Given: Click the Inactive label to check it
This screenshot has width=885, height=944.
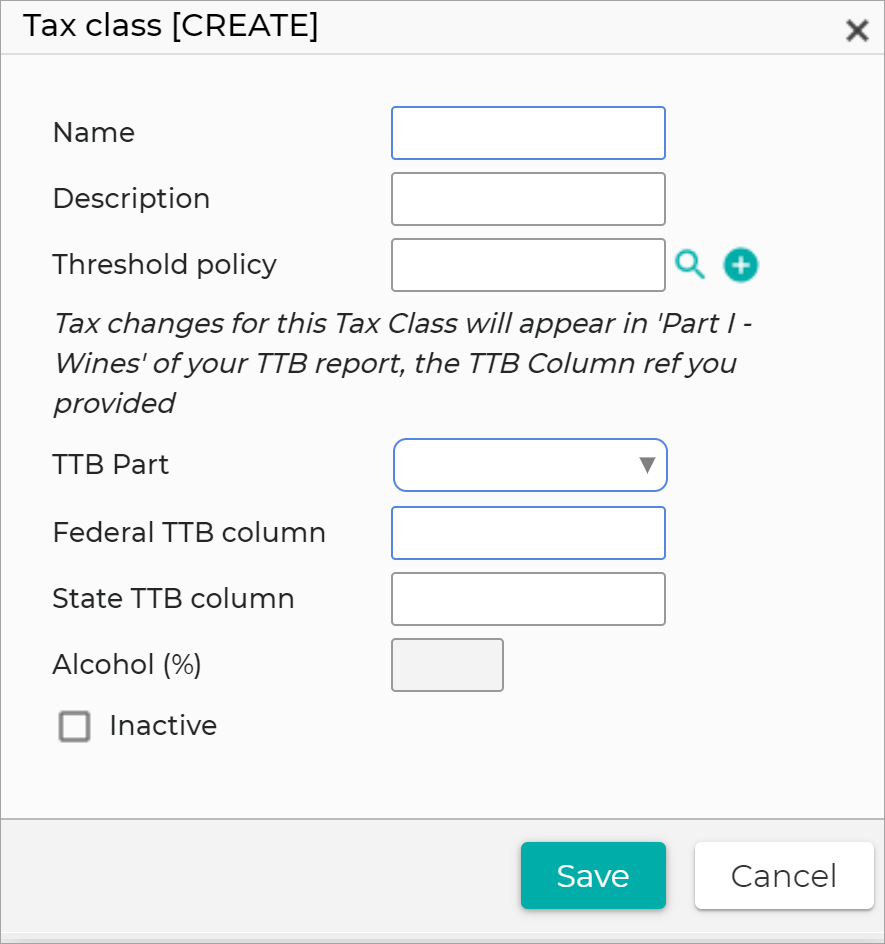Looking at the screenshot, I should point(162,726).
